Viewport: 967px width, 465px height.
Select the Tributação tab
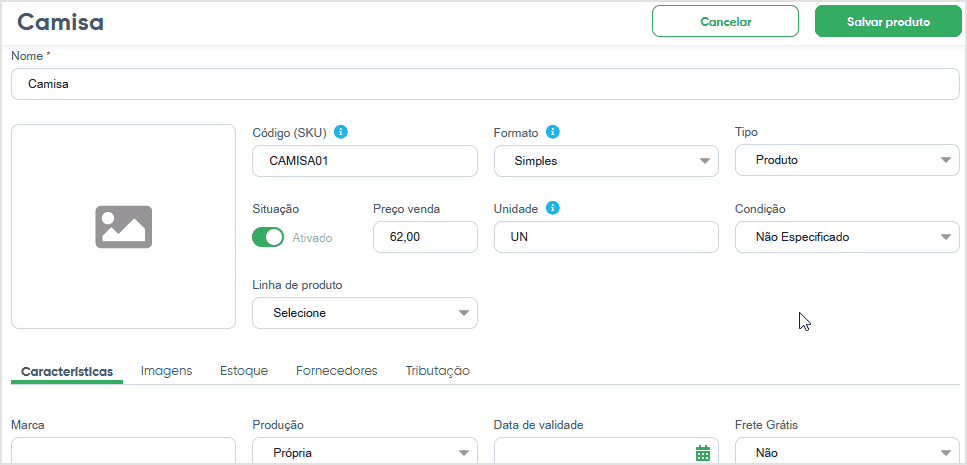438,371
